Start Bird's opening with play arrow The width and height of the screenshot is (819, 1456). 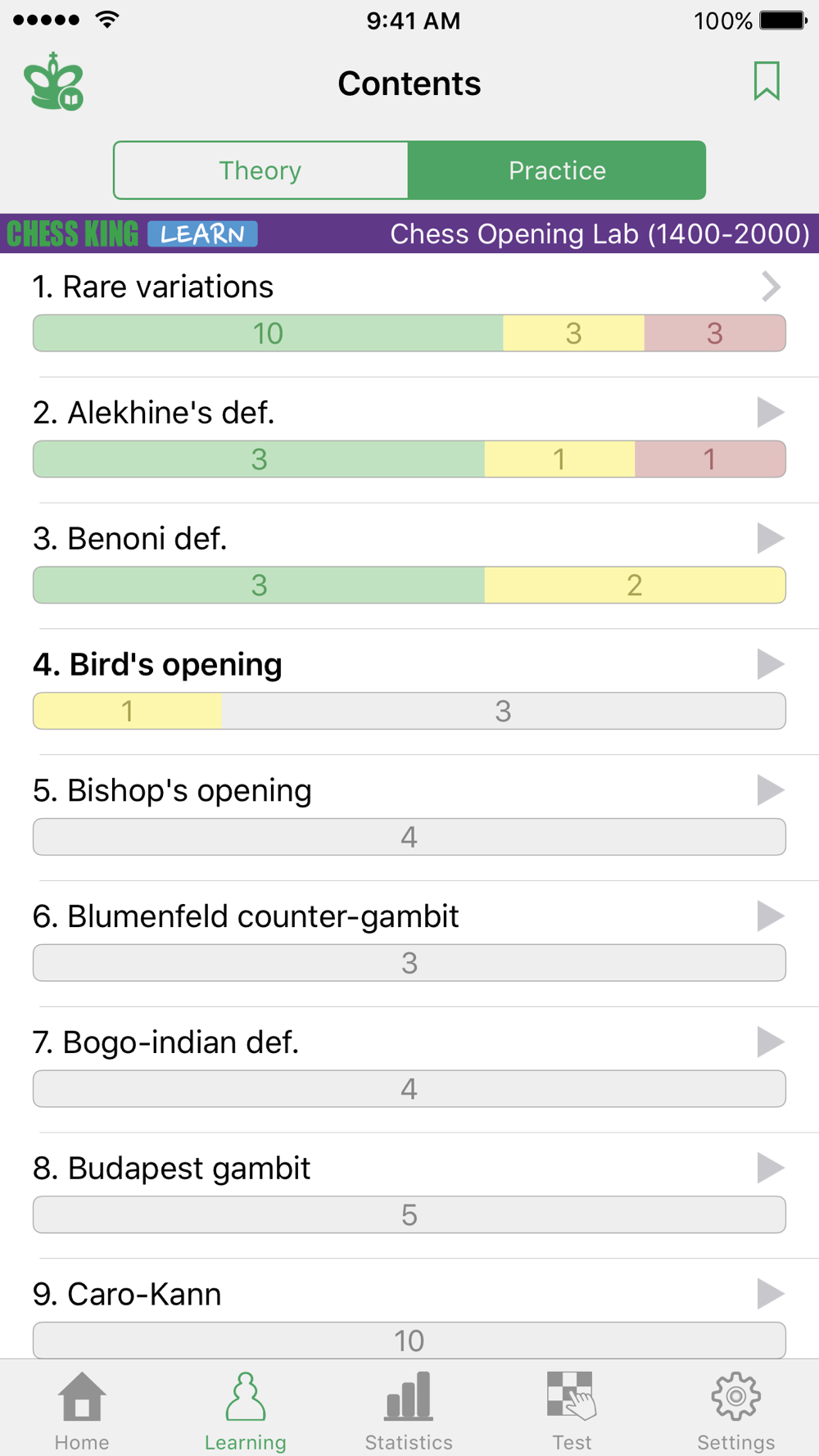(x=770, y=664)
